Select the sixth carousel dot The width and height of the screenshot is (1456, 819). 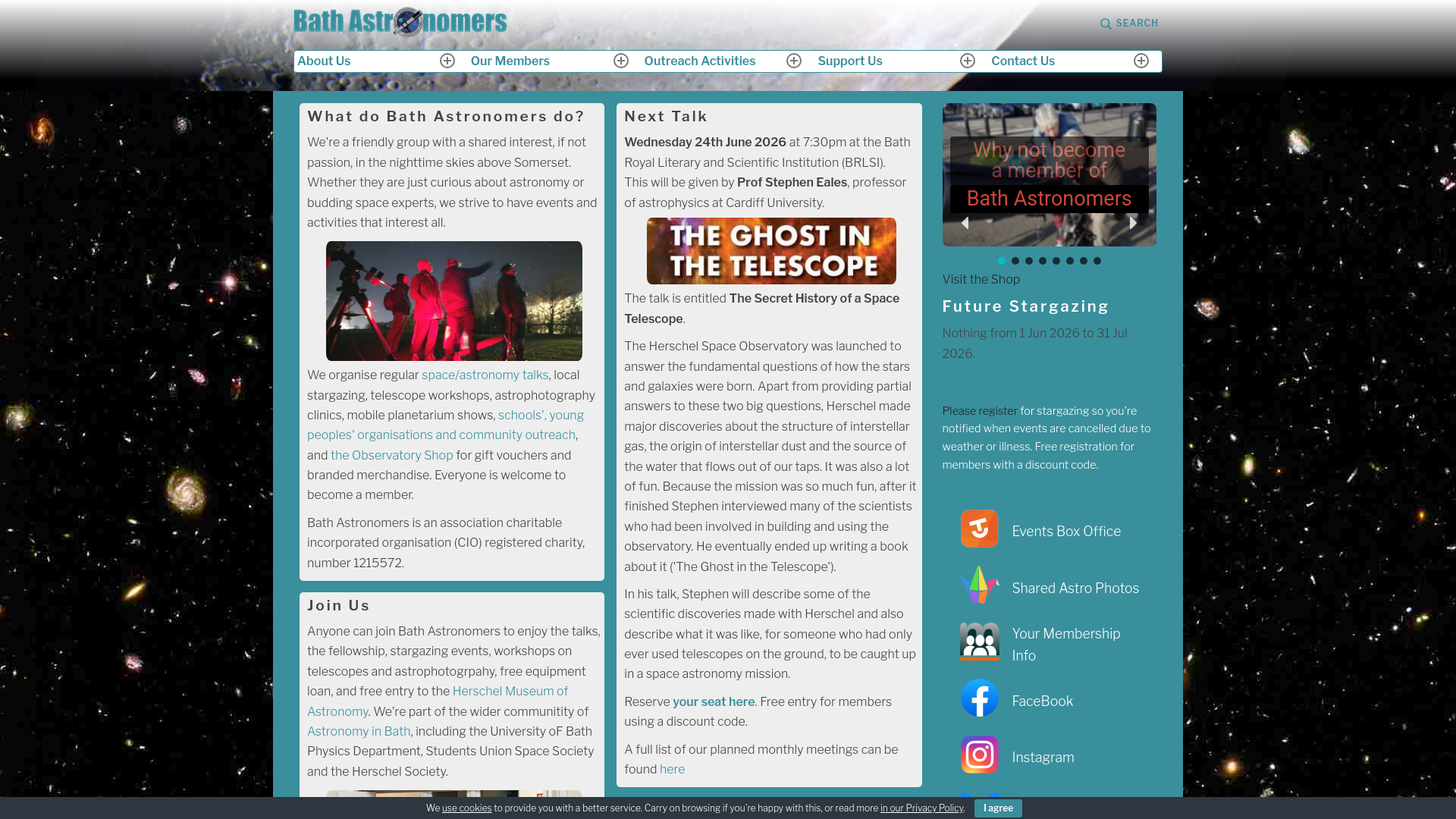pyautogui.click(x=1070, y=261)
